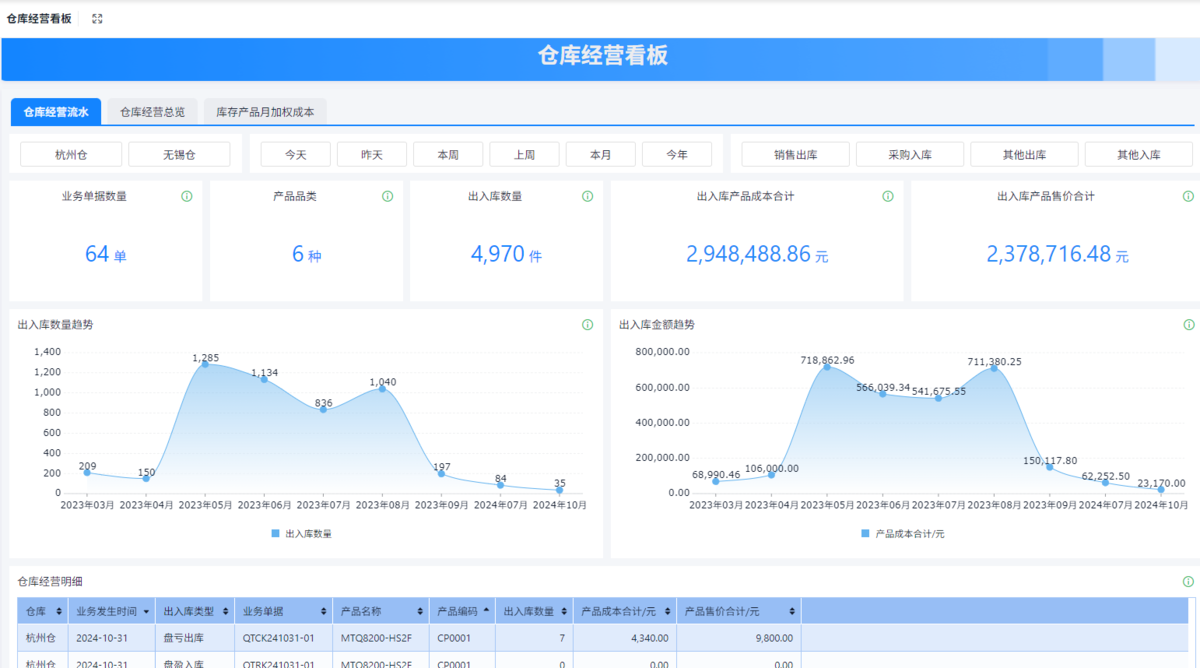1200x668 pixels.
Task: Filter by 本月 time range
Action: pyautogui.click(x=600, y=154)
